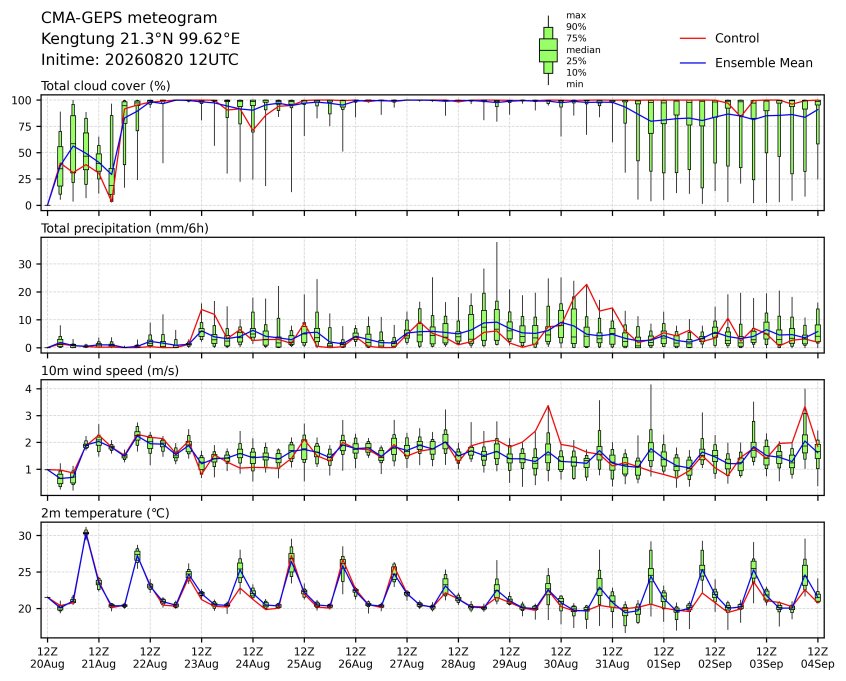Click the Total precipitation (mm/6h) panel title

tap(125, 228)
